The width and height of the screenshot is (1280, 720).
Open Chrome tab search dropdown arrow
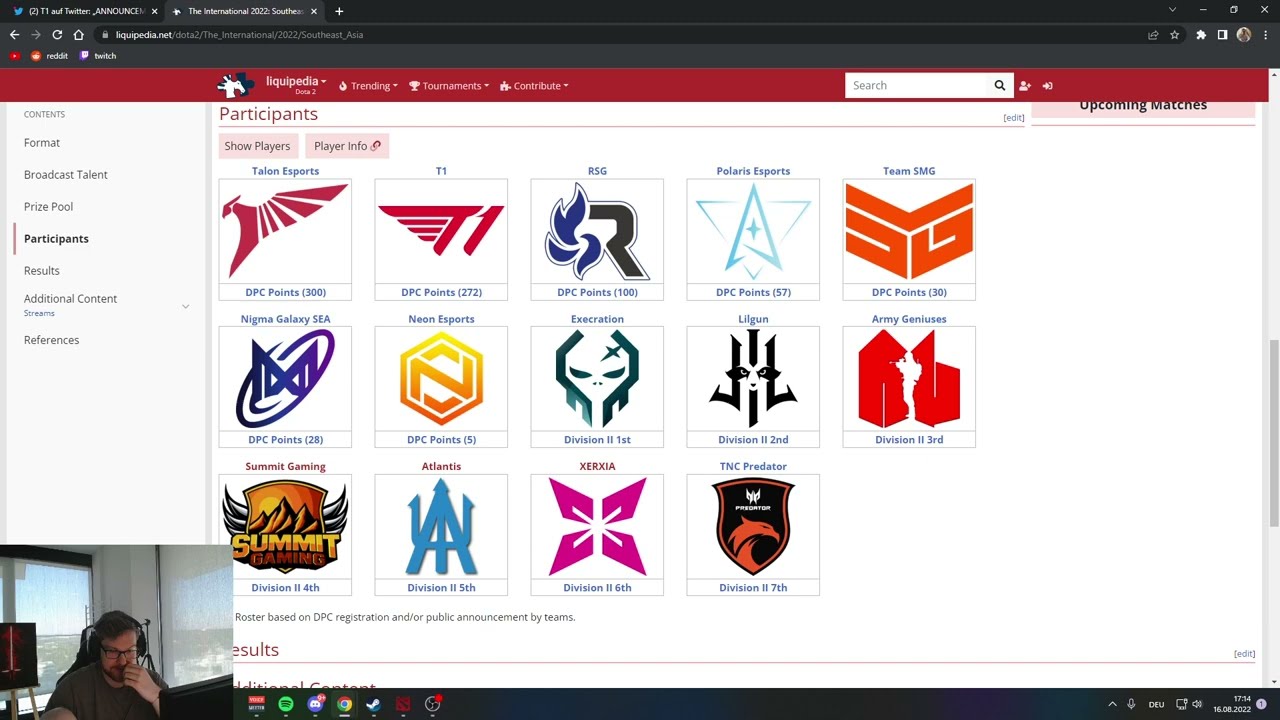point(1172,10)
